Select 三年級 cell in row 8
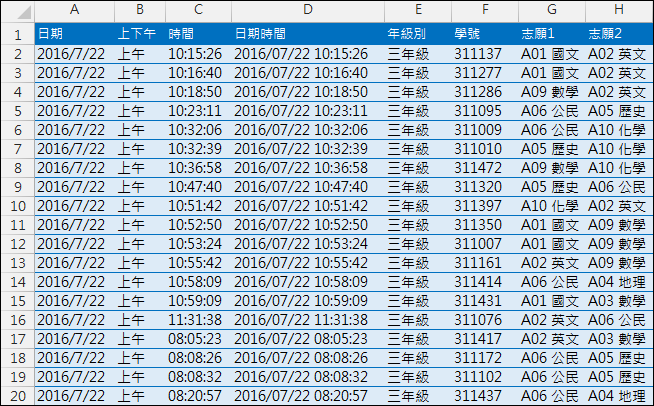The width and height of the screenshot is (654, 406). point(418,168)
